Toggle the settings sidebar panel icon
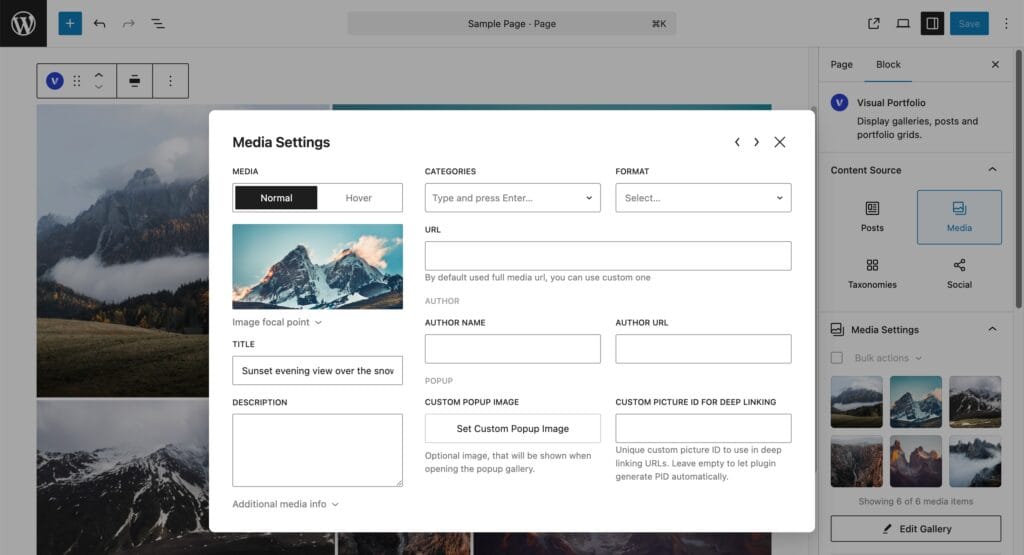This screenshot has height=555, width=1024. (932, 24)
